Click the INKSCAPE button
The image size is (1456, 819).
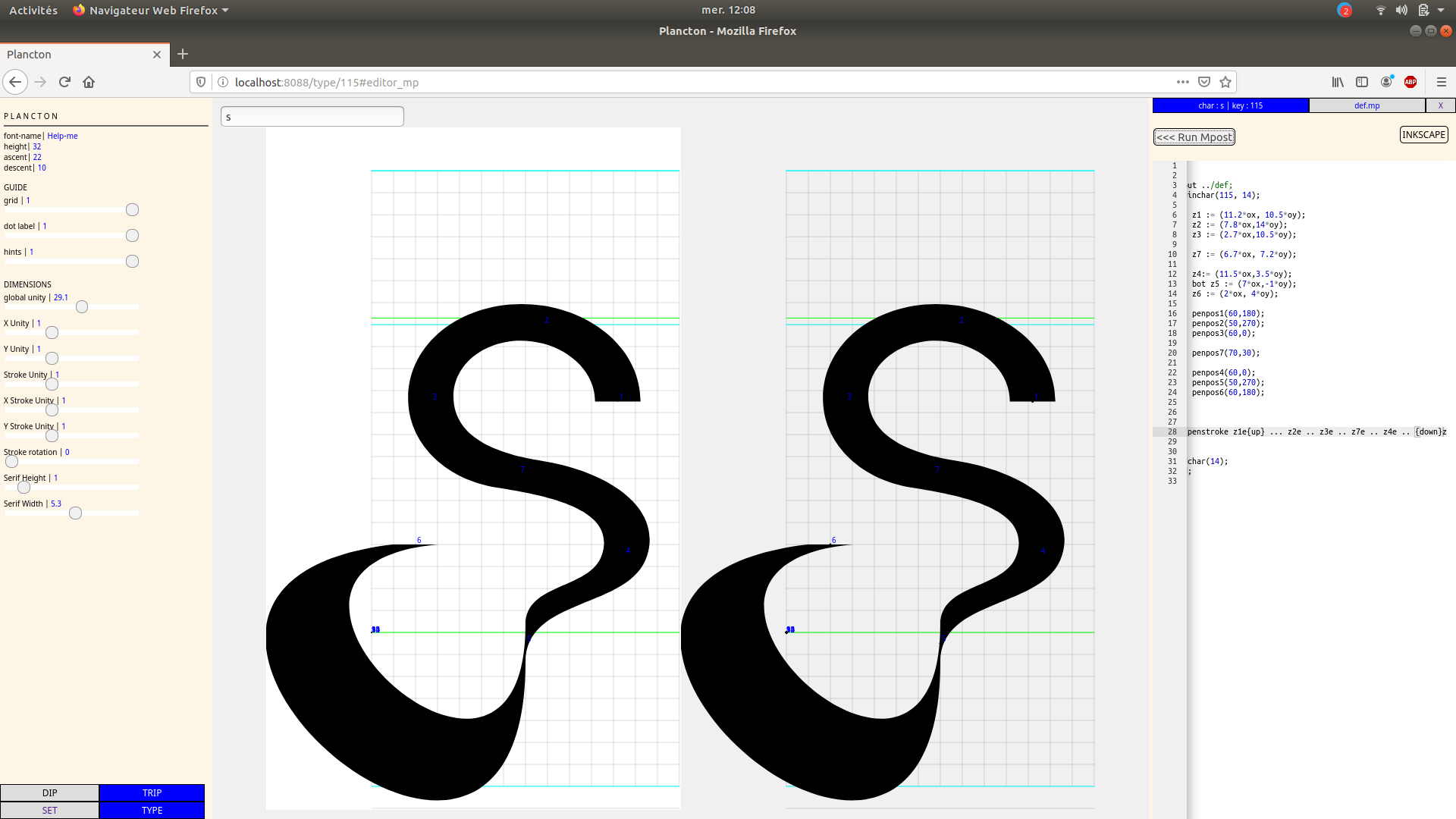point(1423,135)
